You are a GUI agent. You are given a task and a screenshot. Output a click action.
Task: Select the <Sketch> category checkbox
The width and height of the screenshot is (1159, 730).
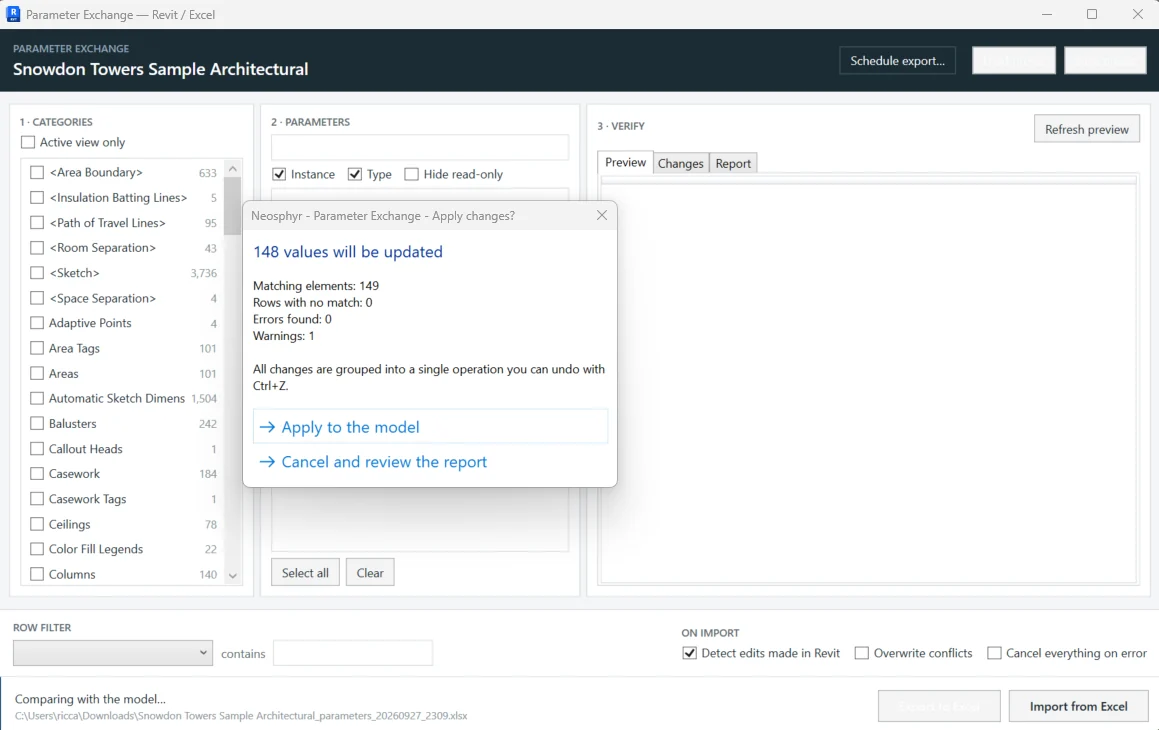point(37,273)
